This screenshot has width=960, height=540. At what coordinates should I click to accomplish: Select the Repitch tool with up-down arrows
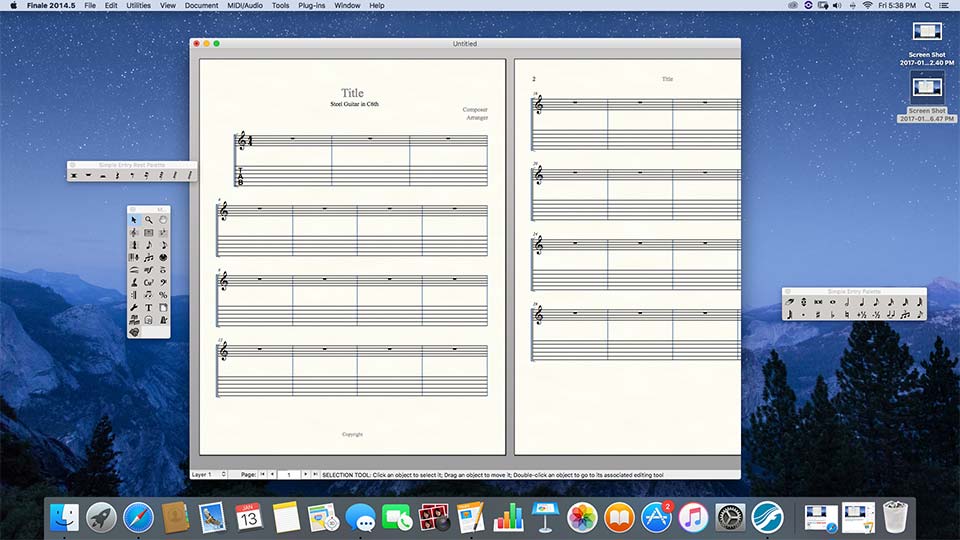[x=803, y=302]
